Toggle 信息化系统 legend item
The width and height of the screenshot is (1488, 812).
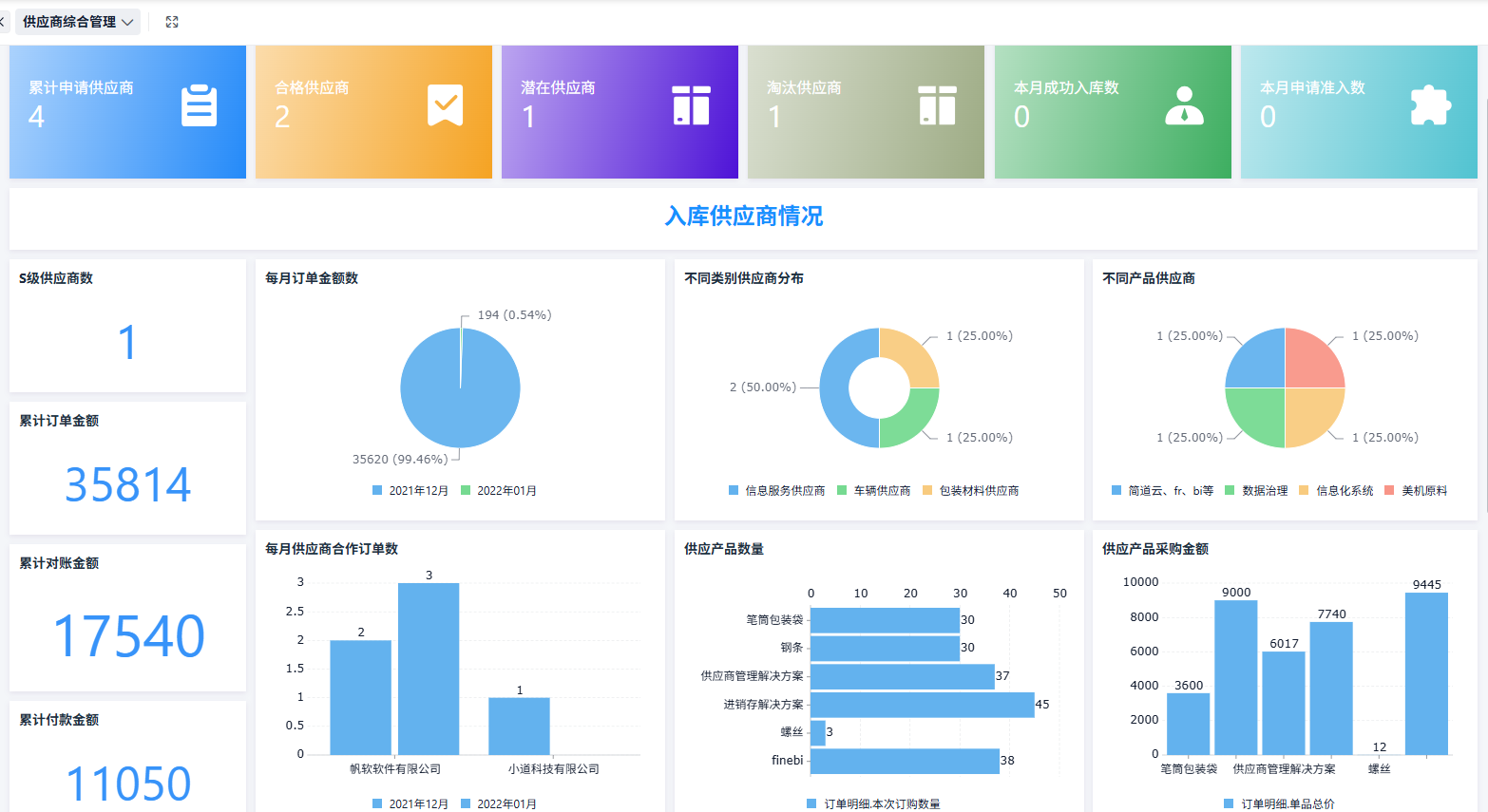point(1336,491)
